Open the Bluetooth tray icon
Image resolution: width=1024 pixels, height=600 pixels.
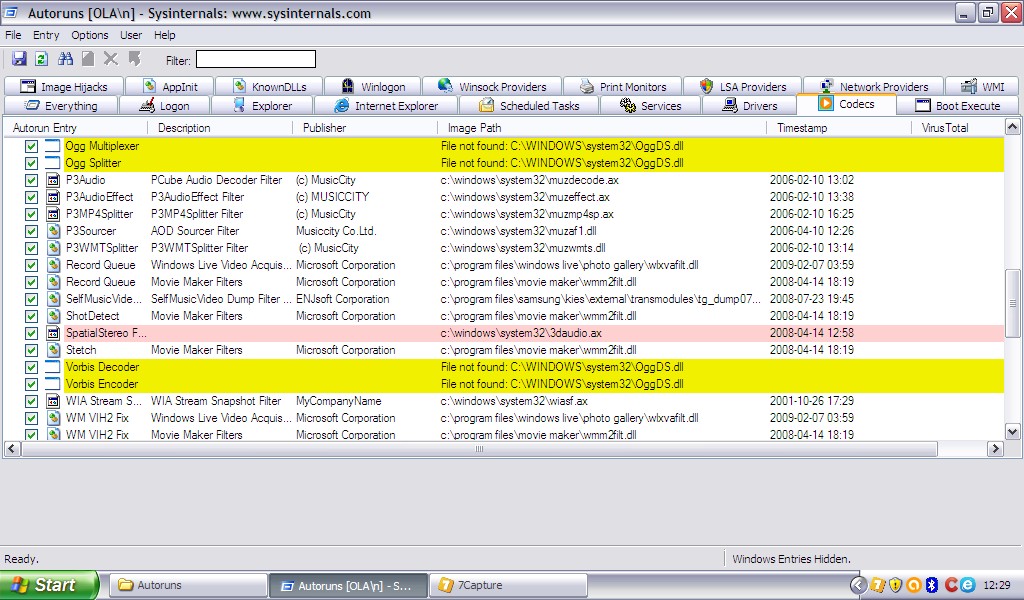[932, 585]
